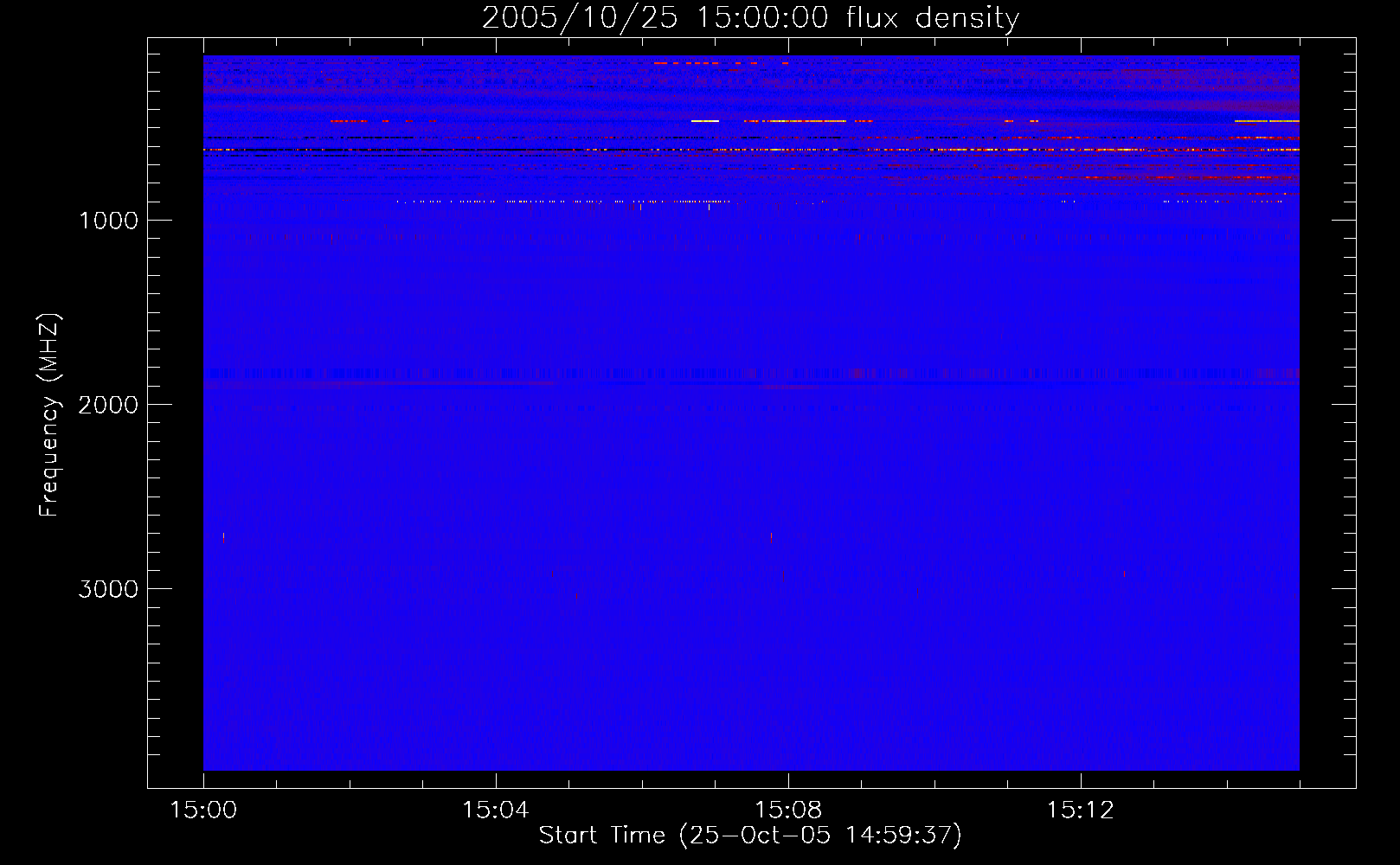The height and width of the screenshot is (865, 1400).
Task: Click the 15:00 time tick label
Action: click(203, 810)
